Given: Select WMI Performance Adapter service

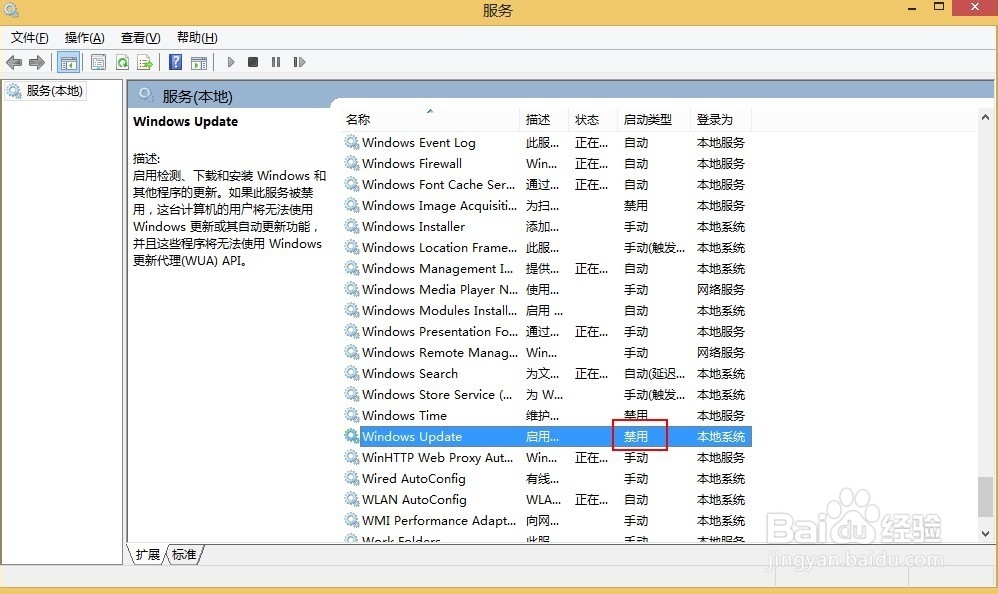Looking at the screenshot, I should (x=547, y=521).
